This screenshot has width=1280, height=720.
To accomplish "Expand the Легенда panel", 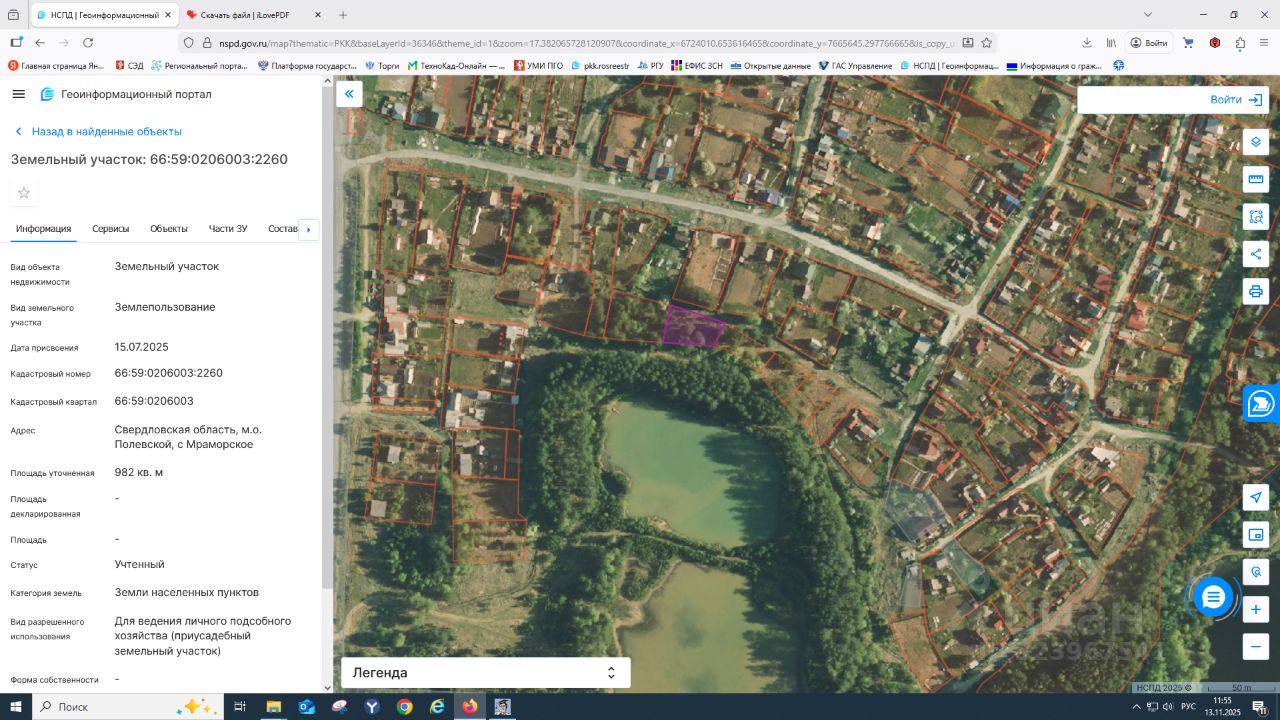I will click(x=486, y=673).
